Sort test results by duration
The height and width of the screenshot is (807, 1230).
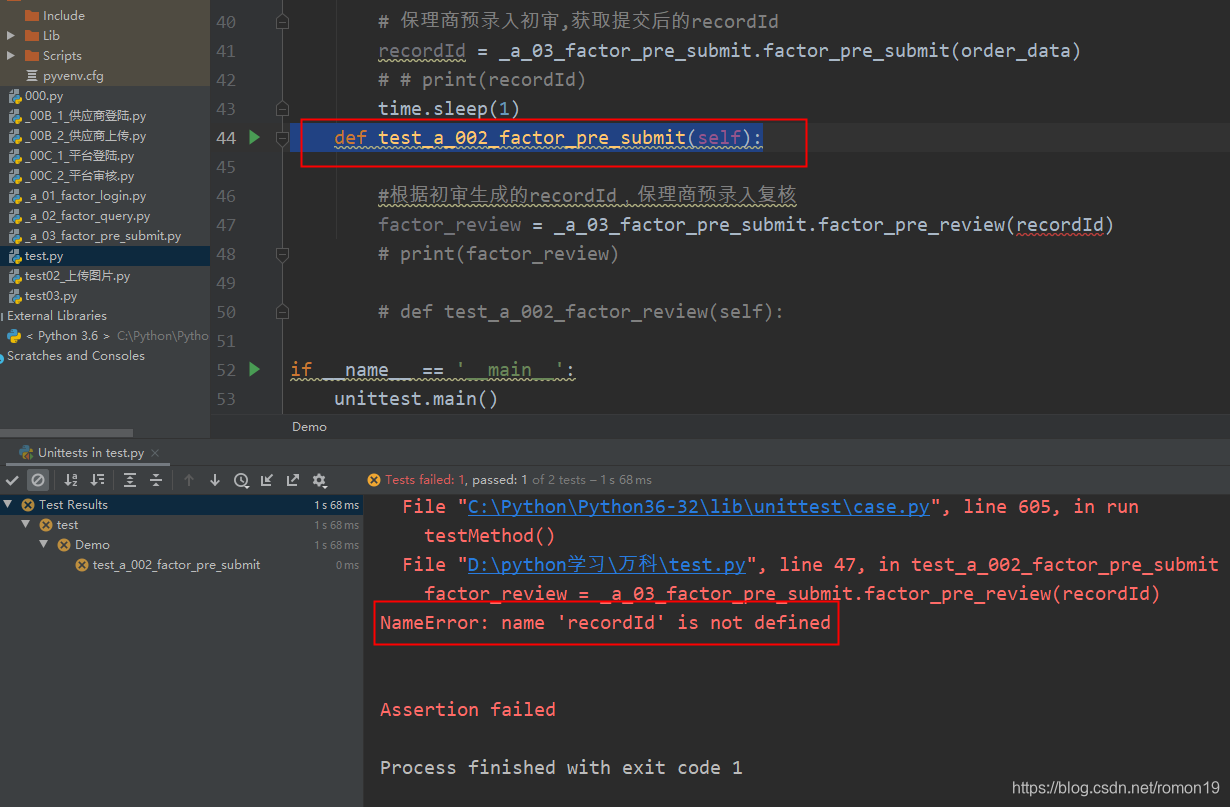(97, 480)
